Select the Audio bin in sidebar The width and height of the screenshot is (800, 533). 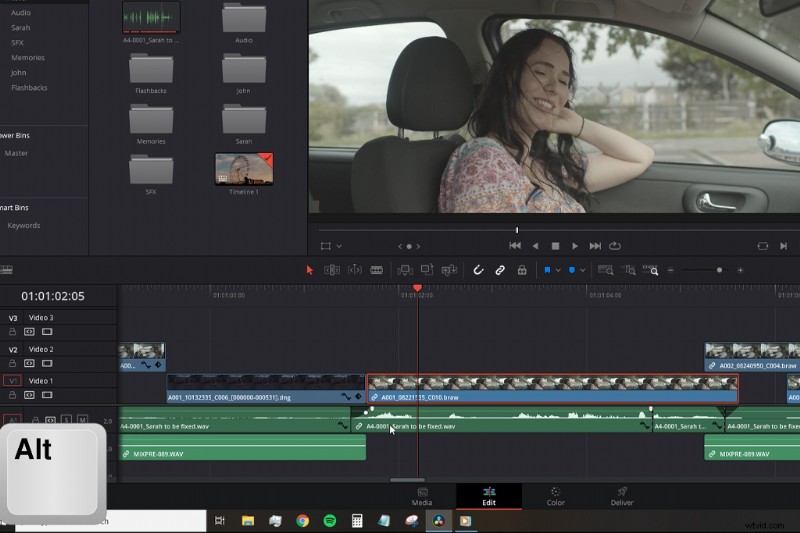[x=21, y=13]
